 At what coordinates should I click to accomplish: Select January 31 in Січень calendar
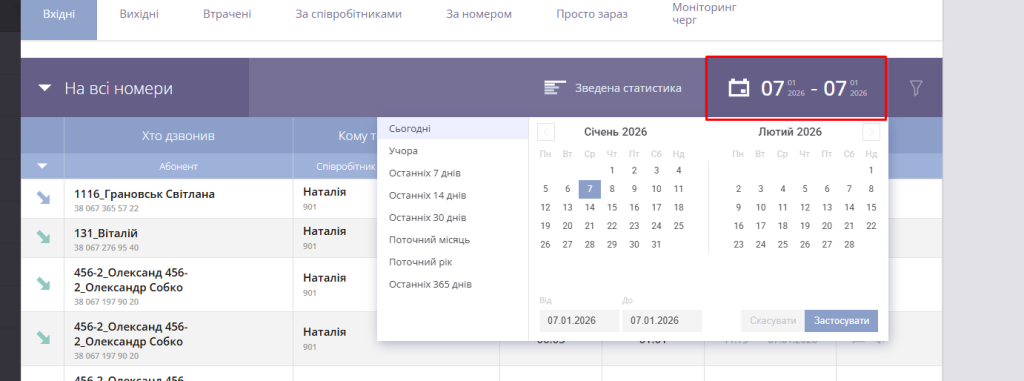[656, 244]
